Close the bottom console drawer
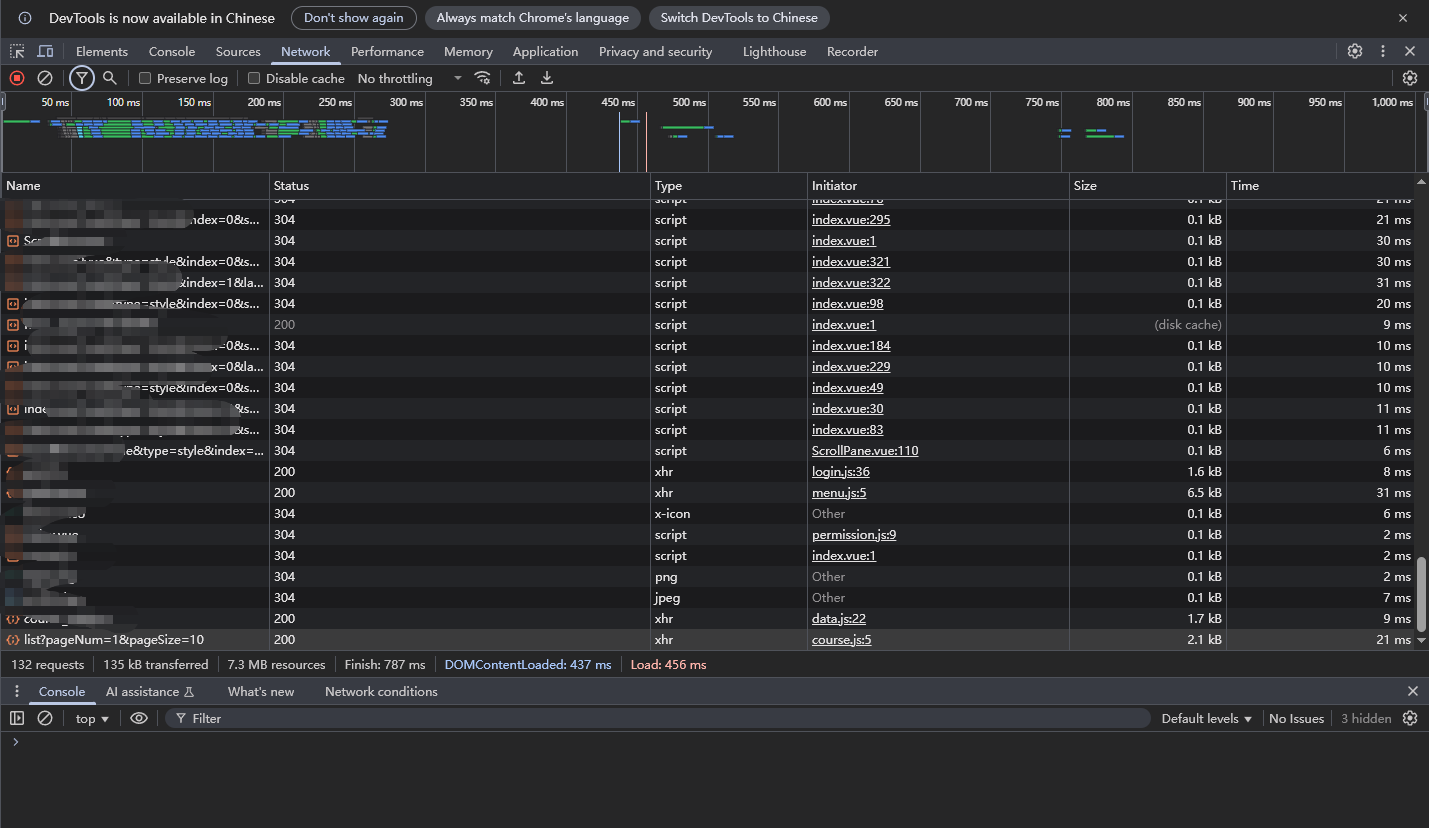This screenshot has height=828, width=1429. [1413, 692]
